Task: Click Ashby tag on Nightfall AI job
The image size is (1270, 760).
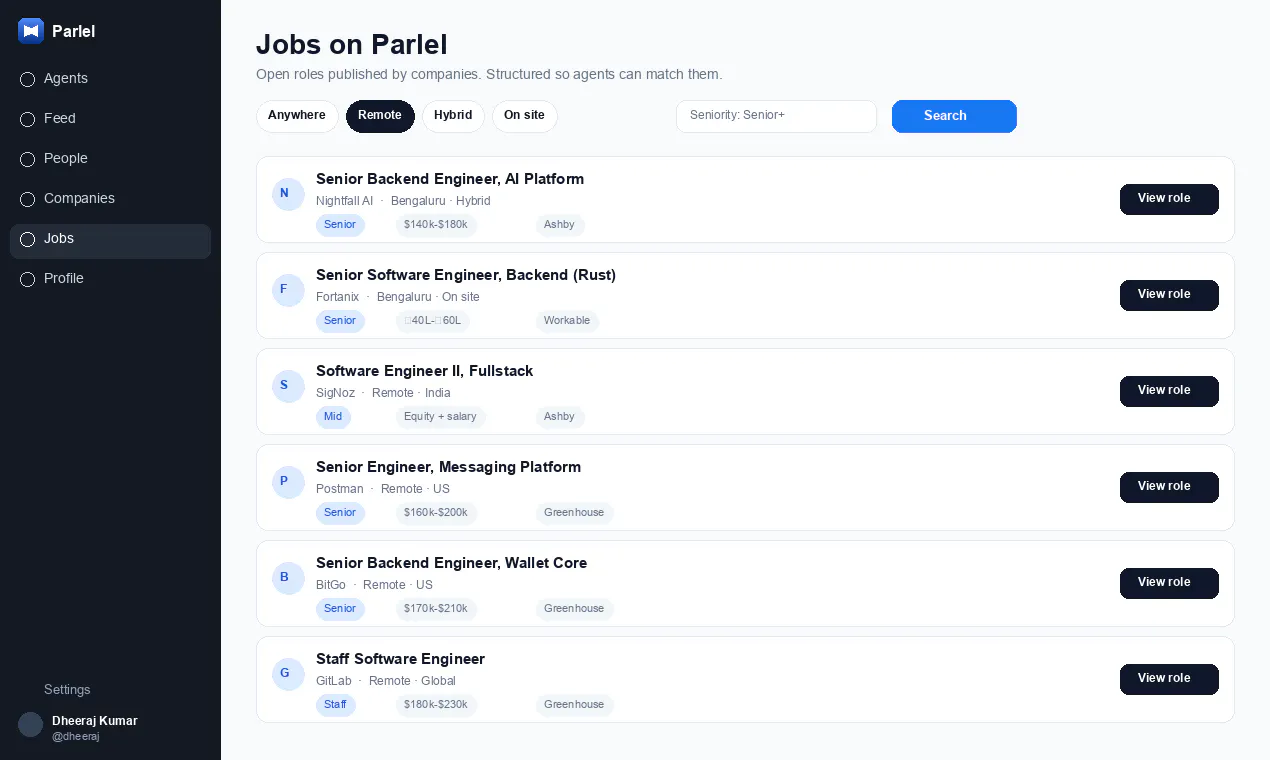Action: pos(559,225)
